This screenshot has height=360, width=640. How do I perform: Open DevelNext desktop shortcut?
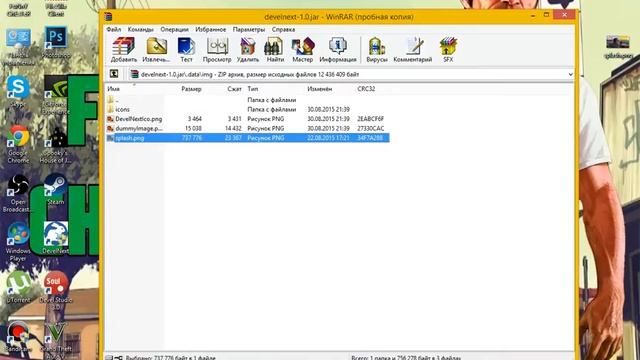click(56, 238)
